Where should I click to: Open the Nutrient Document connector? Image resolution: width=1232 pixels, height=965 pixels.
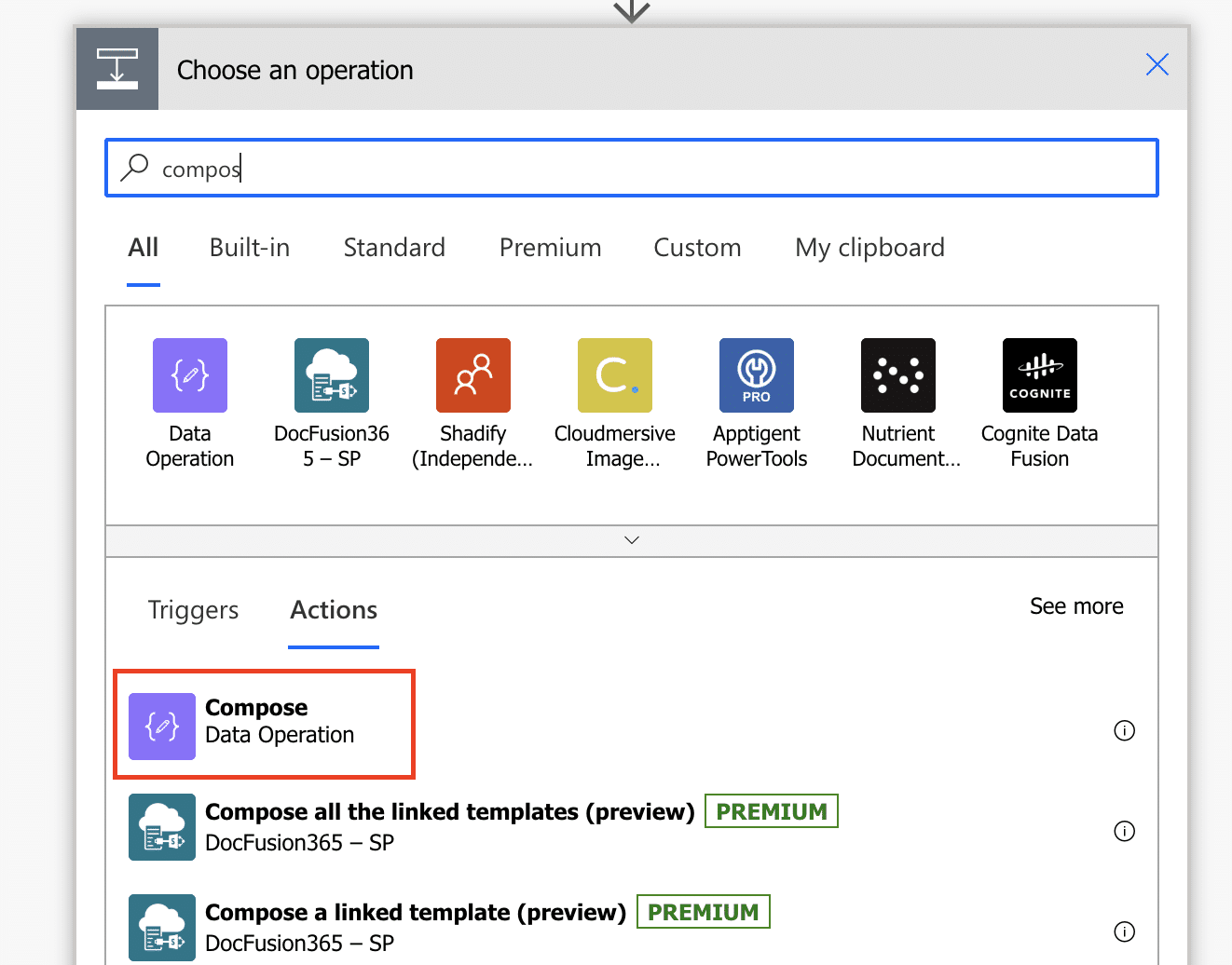[x=898, y=375]
